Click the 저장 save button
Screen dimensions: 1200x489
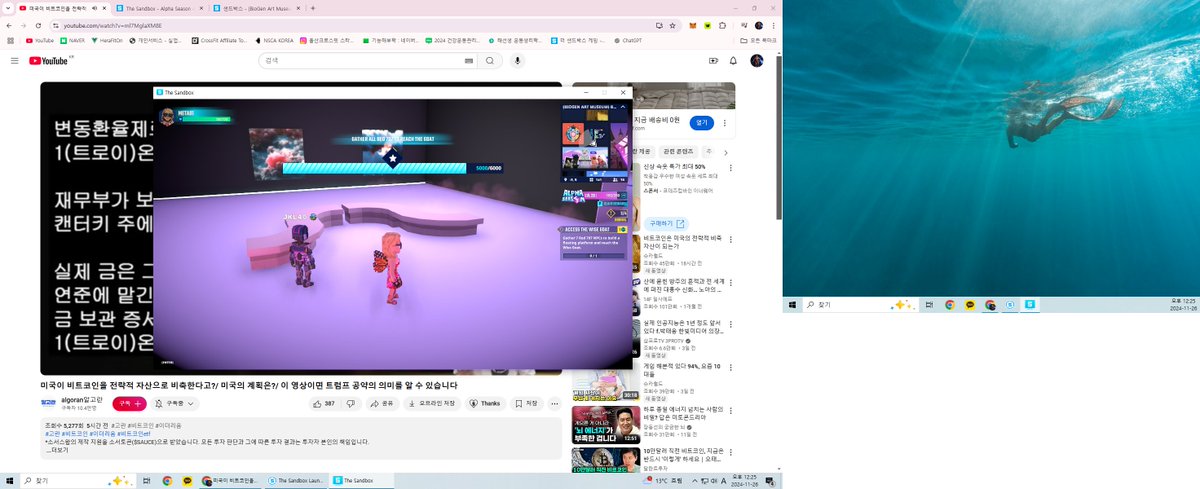coord(526,403)
